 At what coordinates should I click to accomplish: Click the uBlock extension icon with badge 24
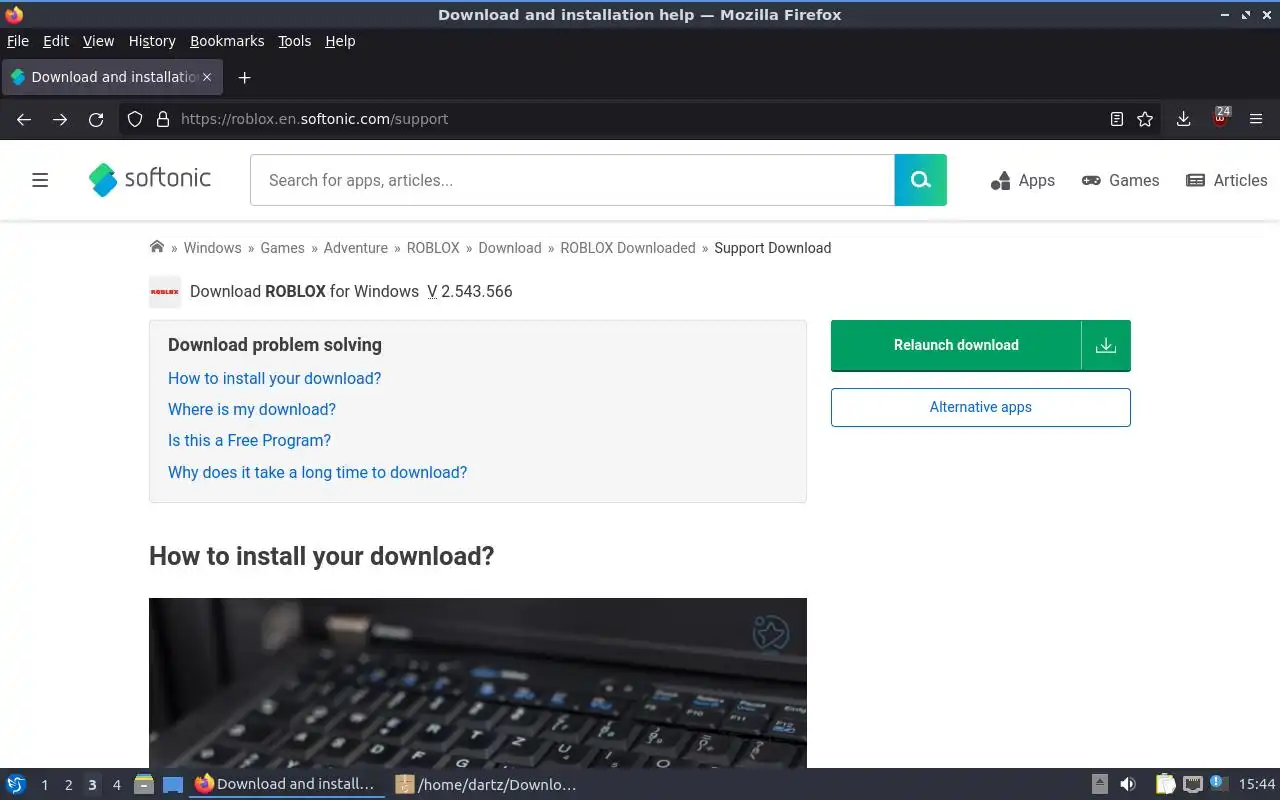[x=1220, y=118]
